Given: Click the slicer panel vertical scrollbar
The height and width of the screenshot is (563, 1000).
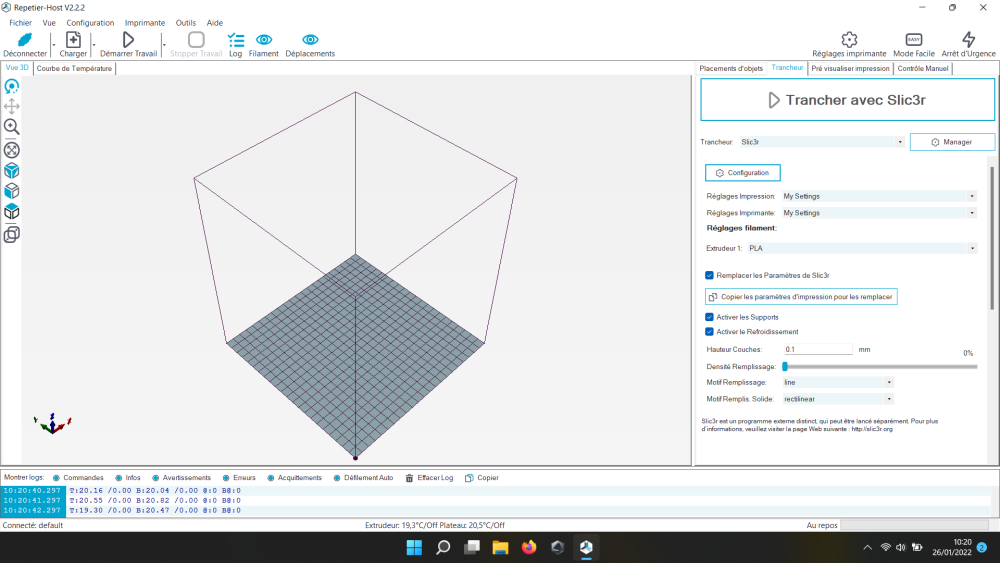Looking at the screenshot, I should tap(992, 237).
